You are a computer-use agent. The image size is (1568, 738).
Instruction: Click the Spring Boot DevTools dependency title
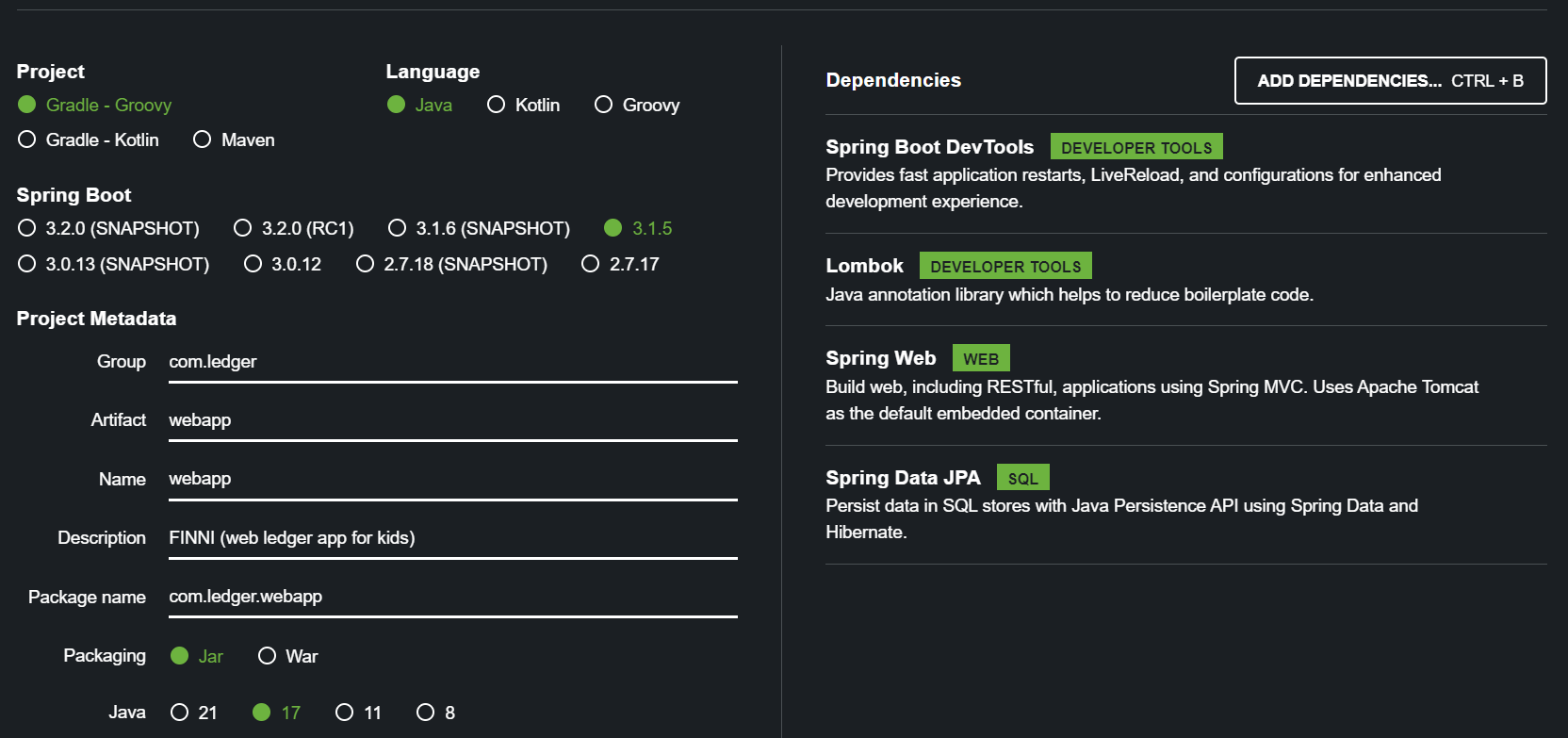click(930, 147)
